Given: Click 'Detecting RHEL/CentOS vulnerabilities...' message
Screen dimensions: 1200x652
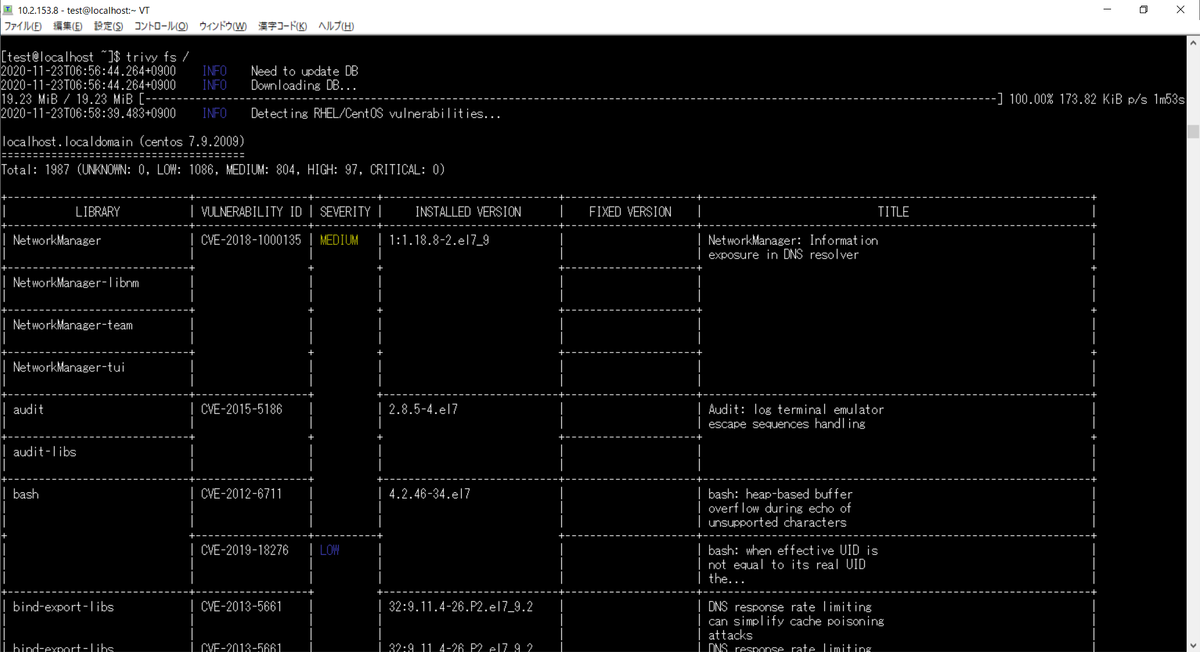Looking at the screenshot, I should [375, 113].
